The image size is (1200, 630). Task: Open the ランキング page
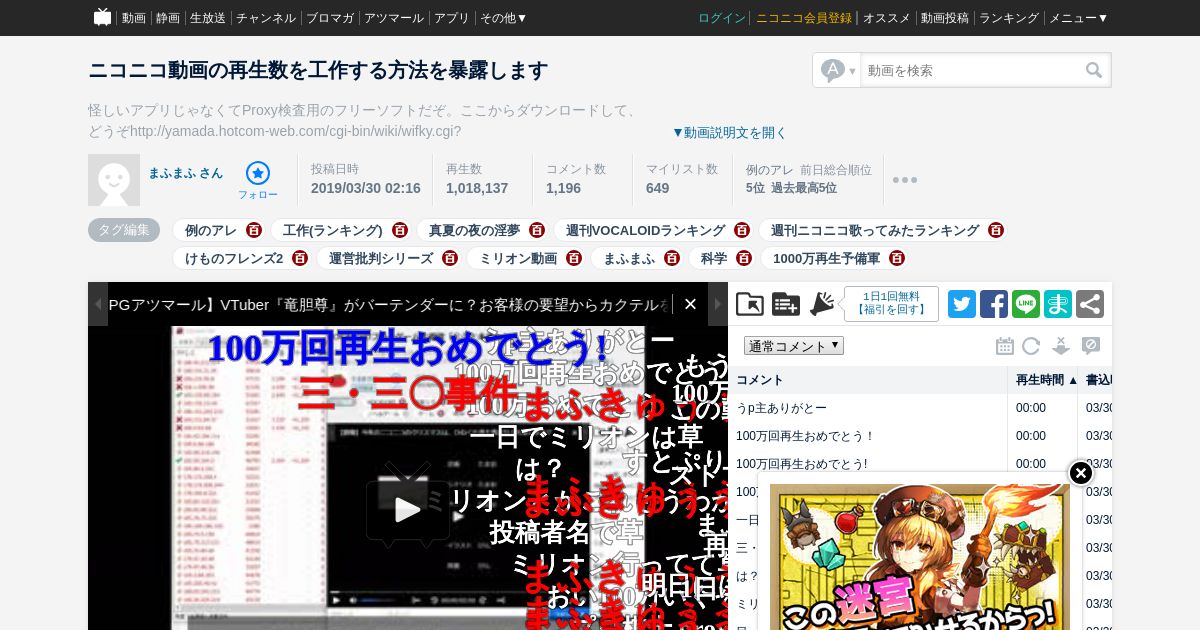click(x=1009, y=18)
